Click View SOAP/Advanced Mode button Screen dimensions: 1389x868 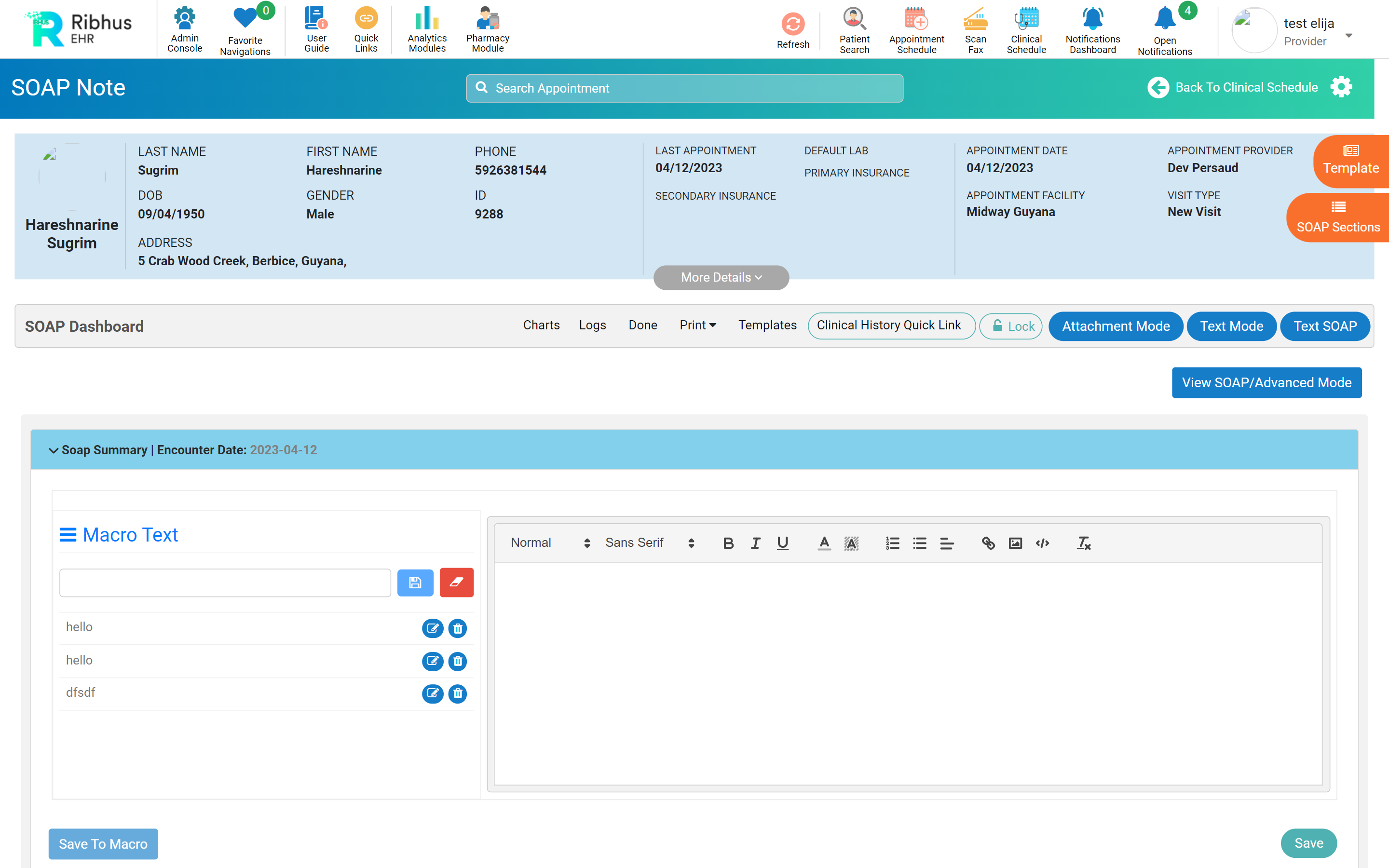[x=1266, y=382]
